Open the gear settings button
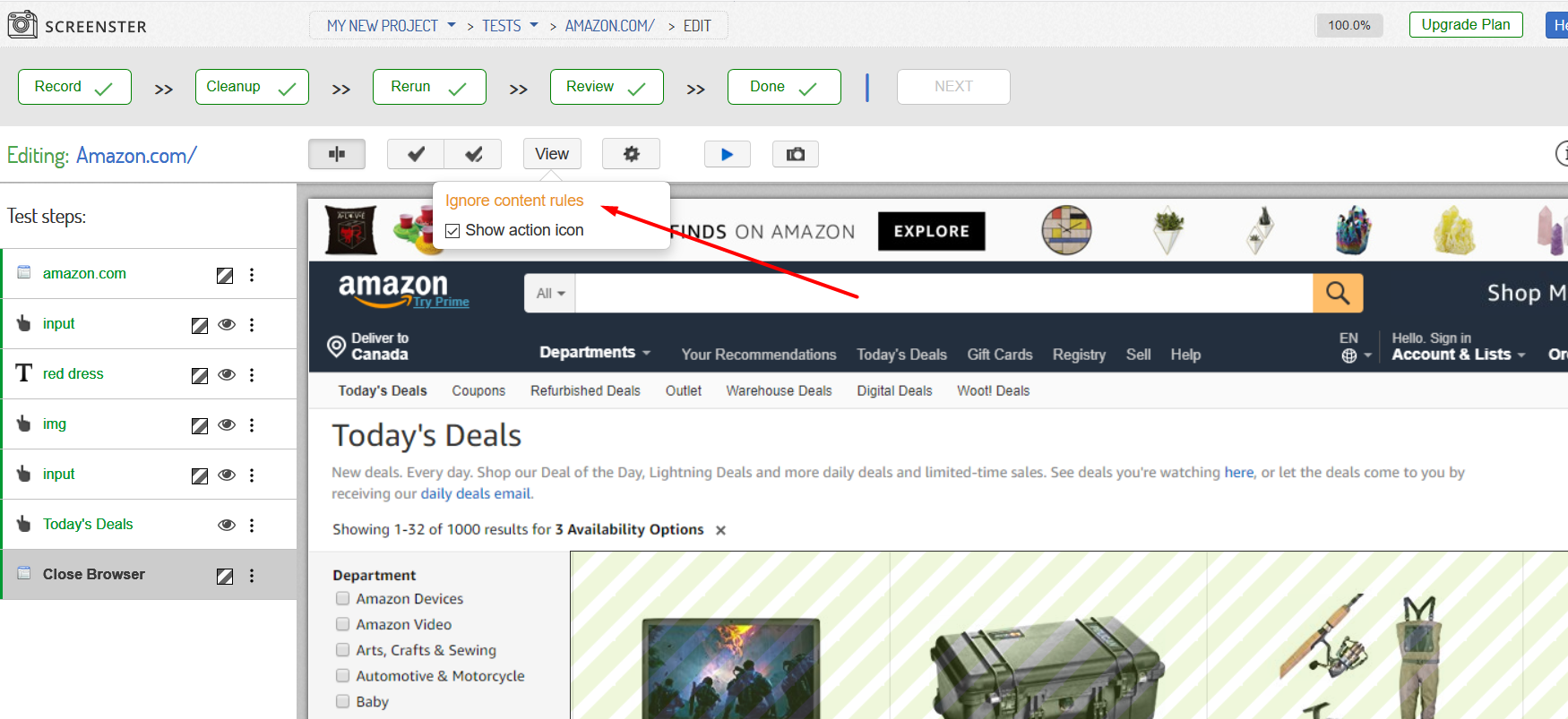 coord(631,154)
